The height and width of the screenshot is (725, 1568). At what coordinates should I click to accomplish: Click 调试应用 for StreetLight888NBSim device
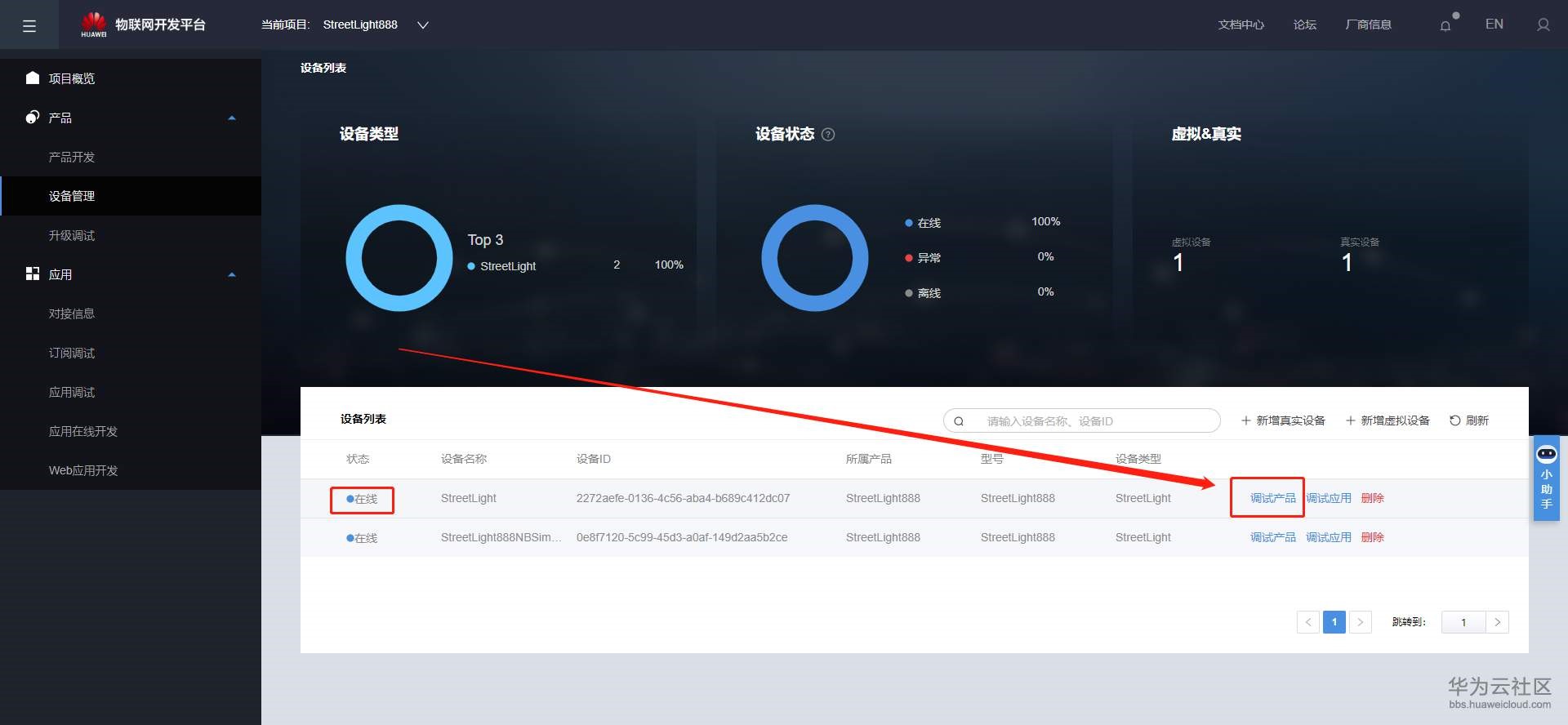pyautogui.click(x=1329, y=537)
